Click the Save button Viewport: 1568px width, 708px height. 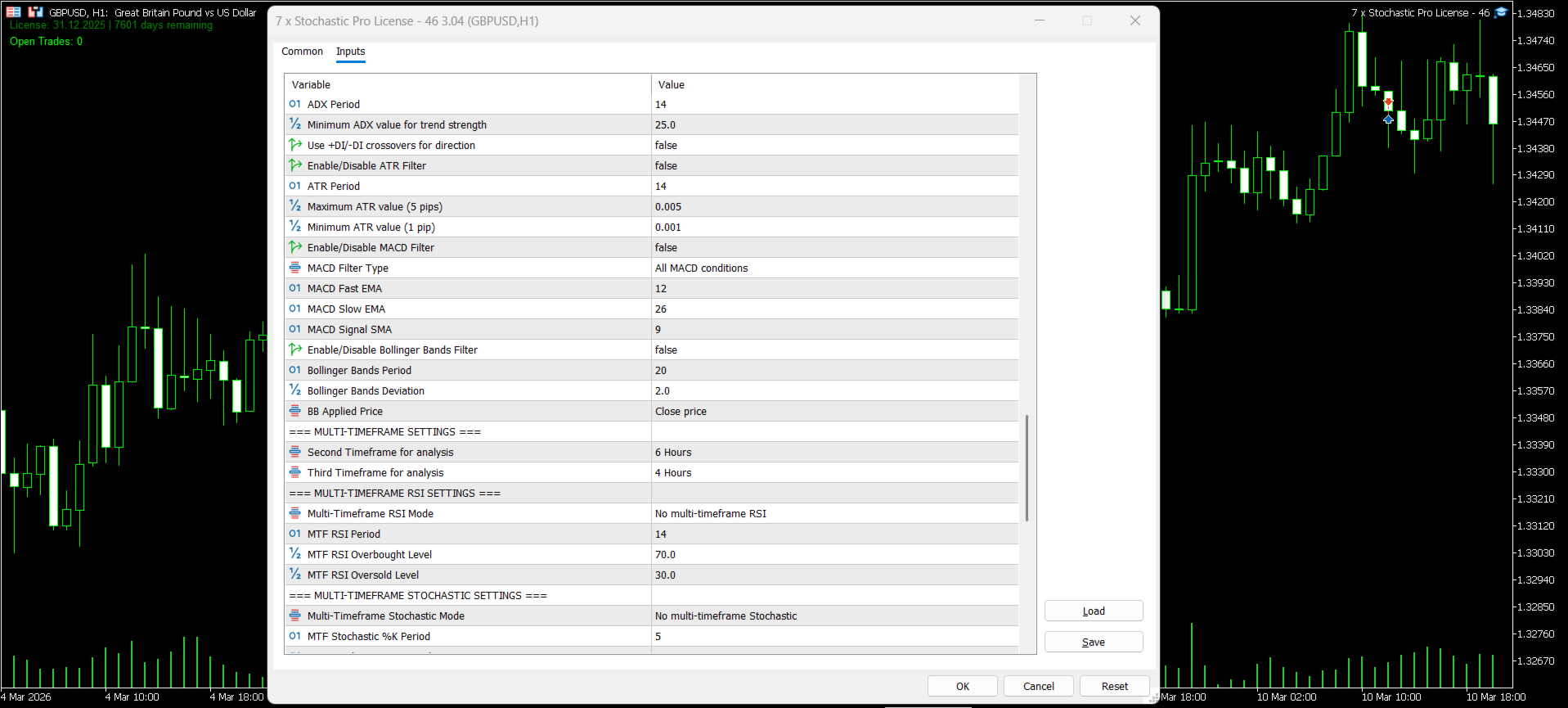tap(1094, 642)
